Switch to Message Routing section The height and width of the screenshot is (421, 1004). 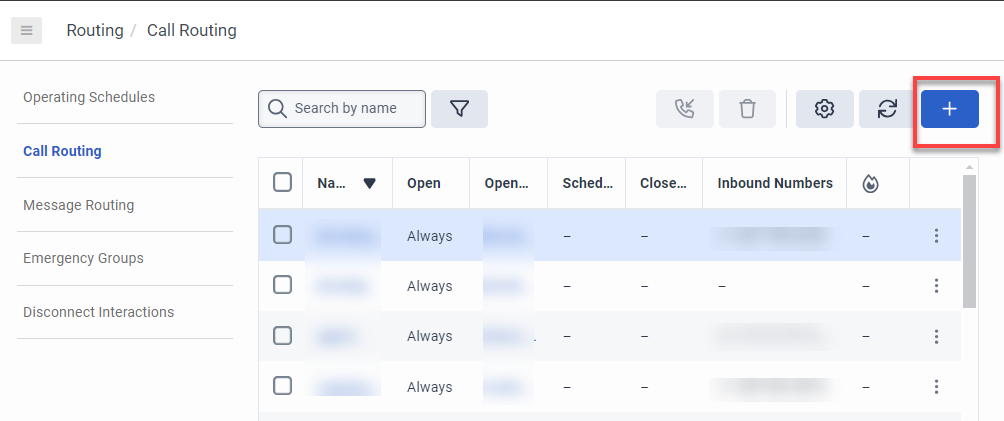coord(78,205)
